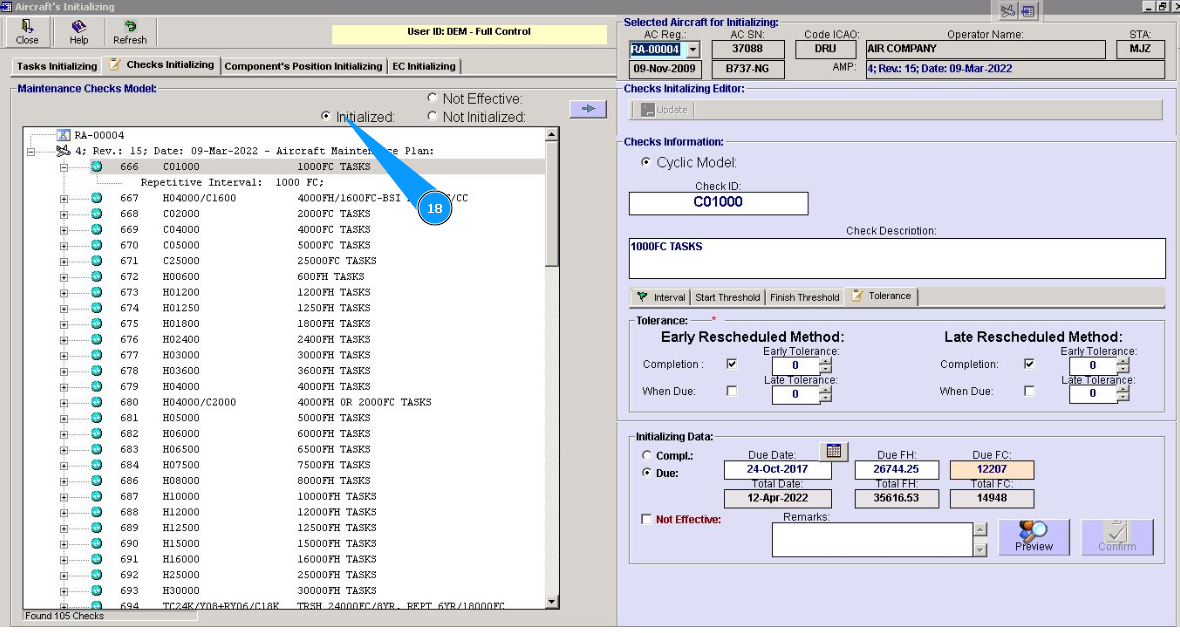Click inside the Remarks text box
Viewport: 1180px width, 633px height.
871,539
